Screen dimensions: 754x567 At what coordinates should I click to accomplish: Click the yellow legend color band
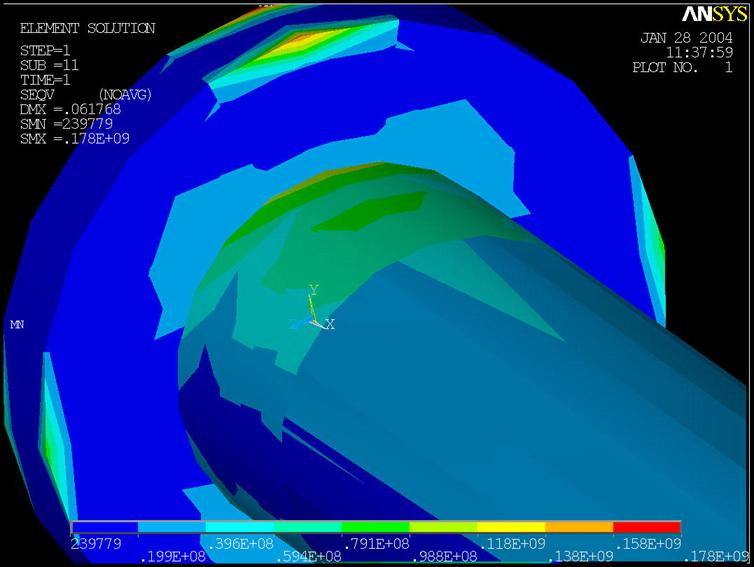point(511,527)
